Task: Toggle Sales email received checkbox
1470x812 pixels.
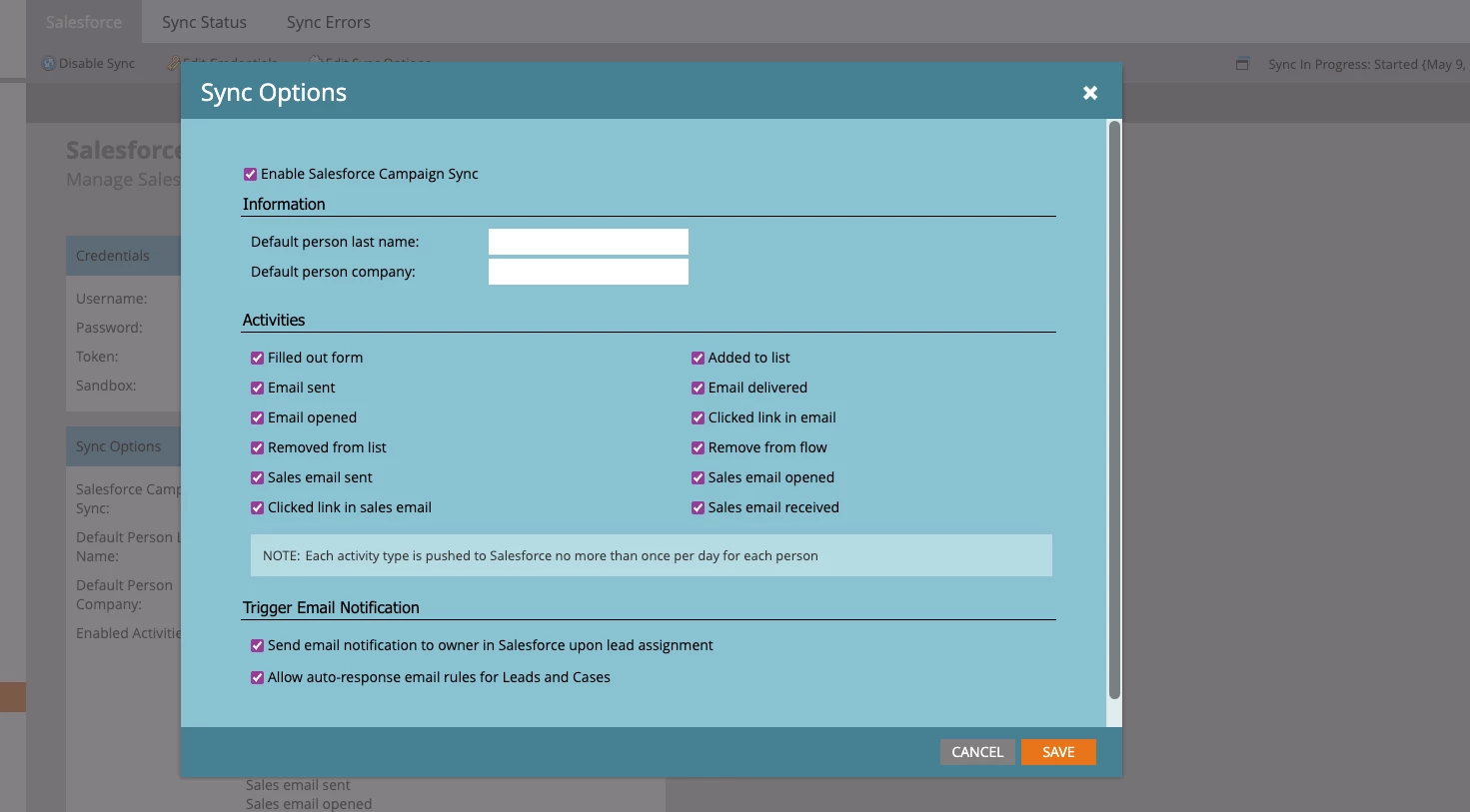Action: [x=698, y=507]
